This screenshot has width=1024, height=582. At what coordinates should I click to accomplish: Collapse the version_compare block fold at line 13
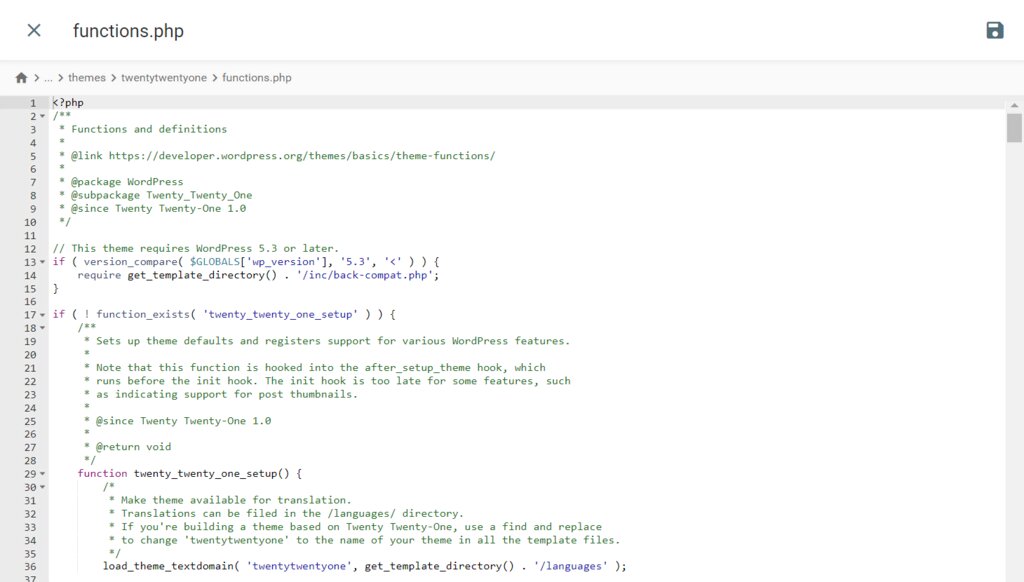(42, 262)
